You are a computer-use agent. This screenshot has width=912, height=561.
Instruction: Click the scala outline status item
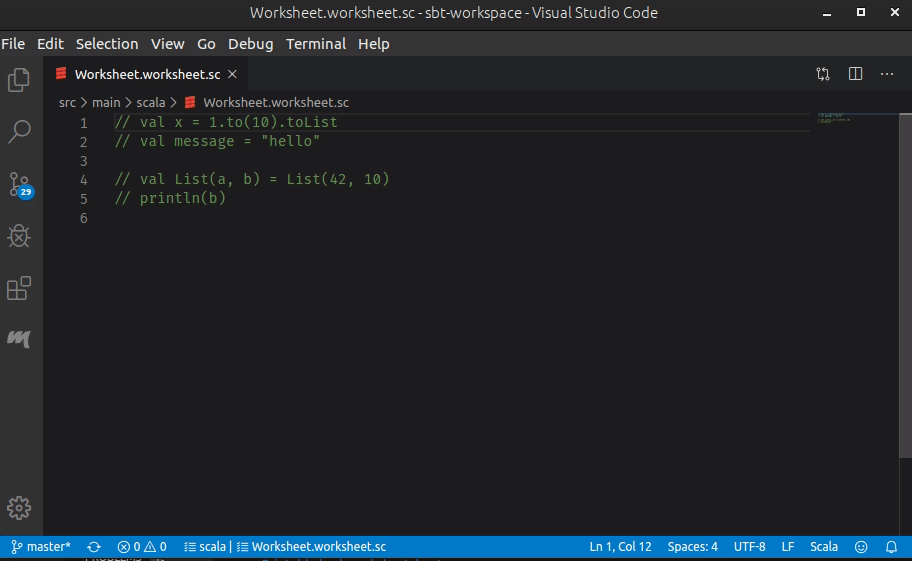pos(205,546)
